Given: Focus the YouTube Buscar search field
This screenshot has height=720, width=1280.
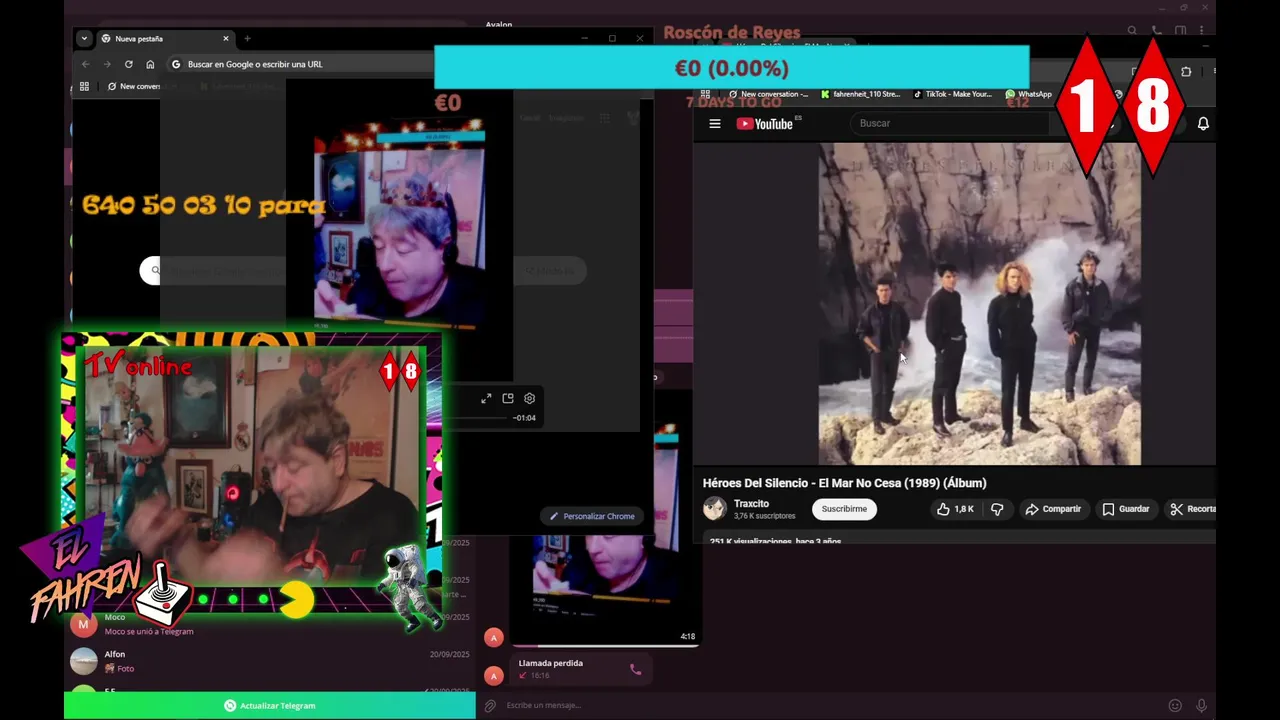Looking at the screenshot, I should 950,123.
